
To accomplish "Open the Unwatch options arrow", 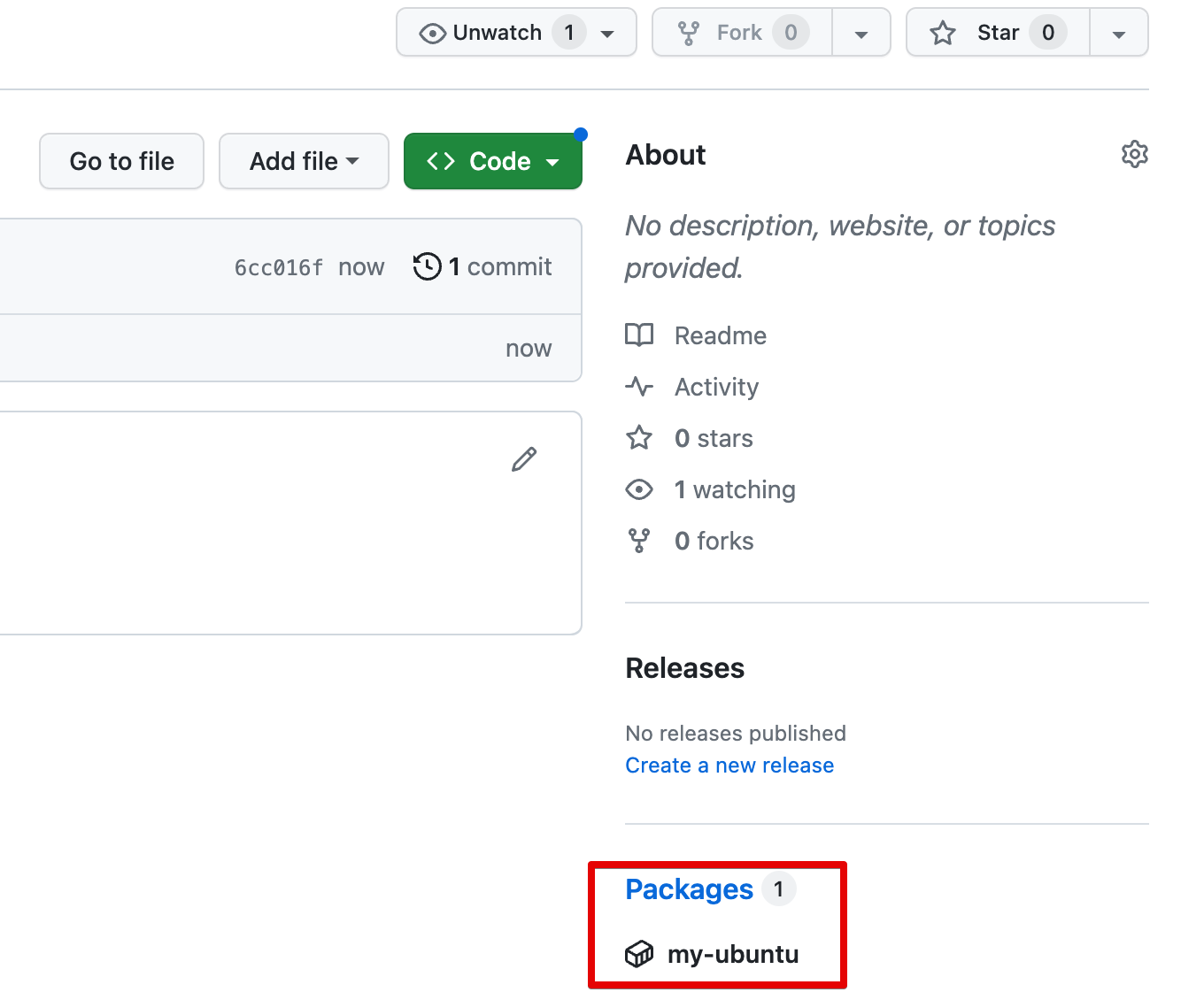I will (x=607, y=32).
